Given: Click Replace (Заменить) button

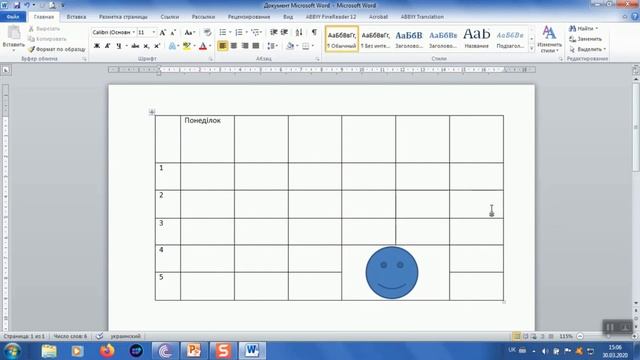Looking at the screenshot, I should pyautogui.click(x=586, y=39).
